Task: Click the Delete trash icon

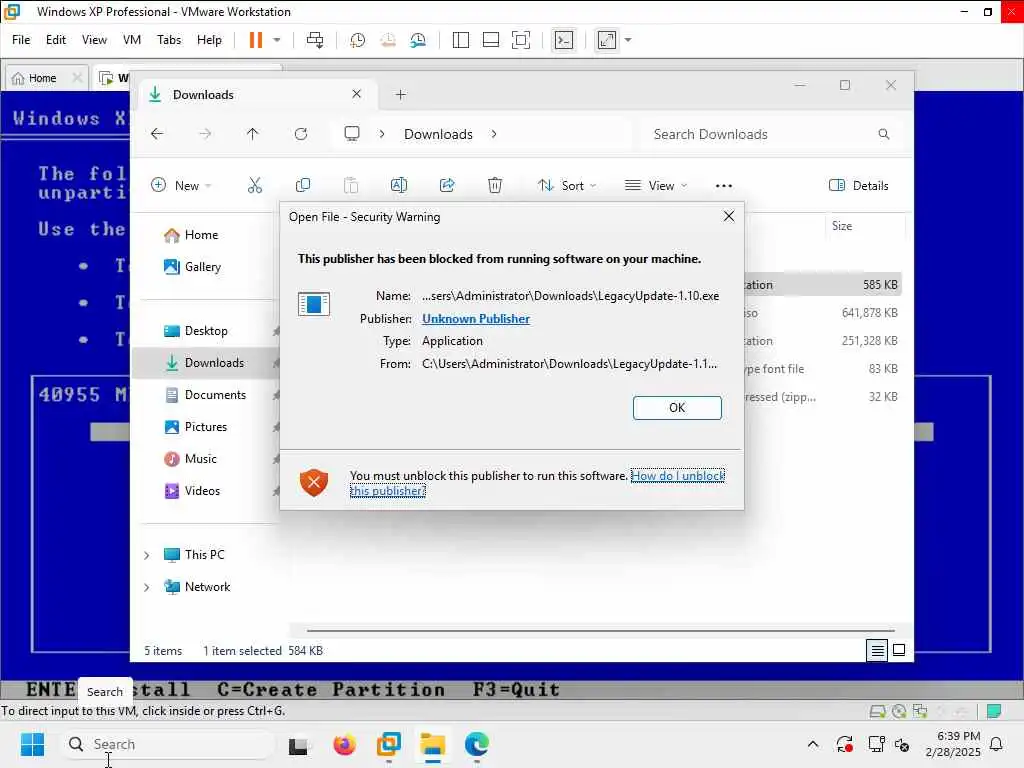Action: tap(495, 185)
